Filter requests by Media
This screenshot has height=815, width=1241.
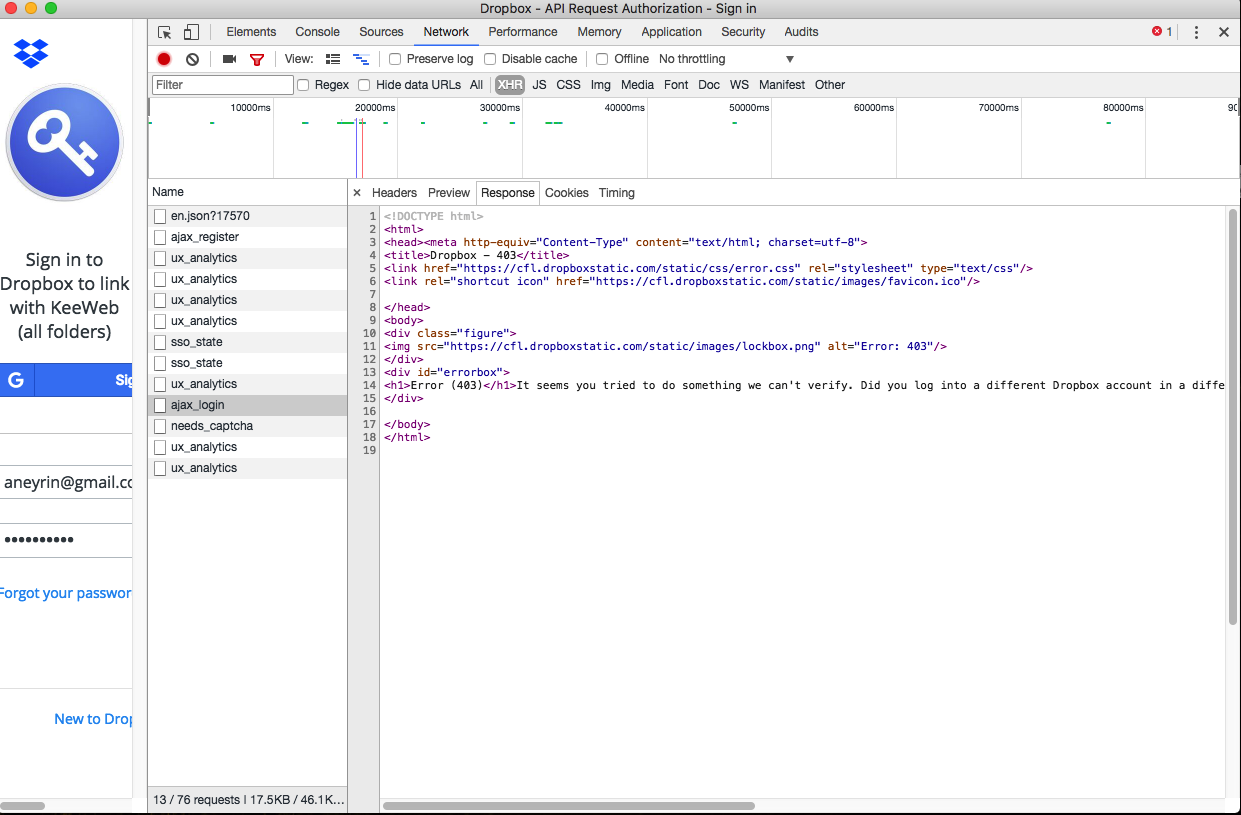coord(637,85)
